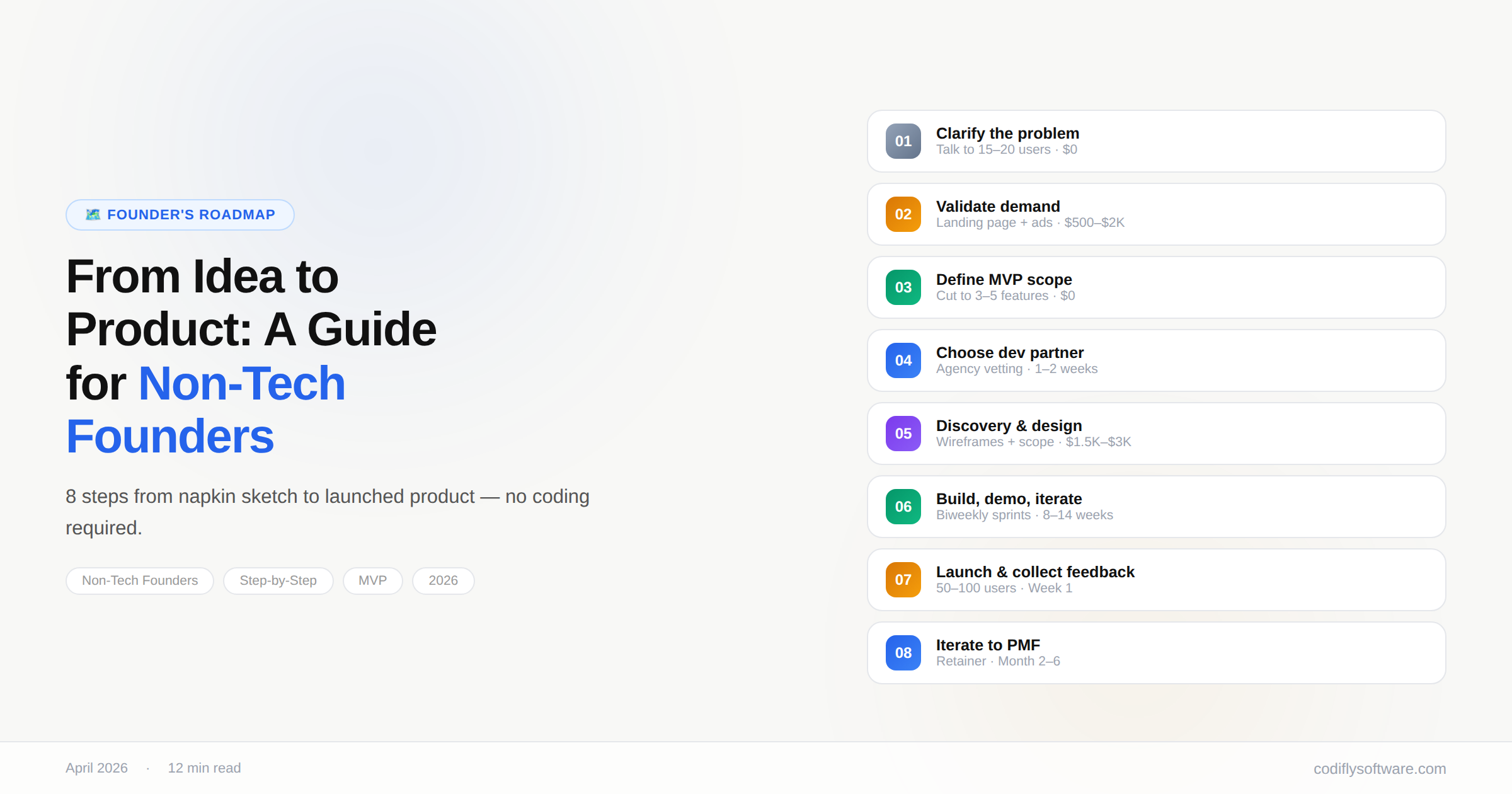Screen dimensions: 1512x794
Task: Click the map emoji in Founder's Roadmap pill
Action: point(93,215)
